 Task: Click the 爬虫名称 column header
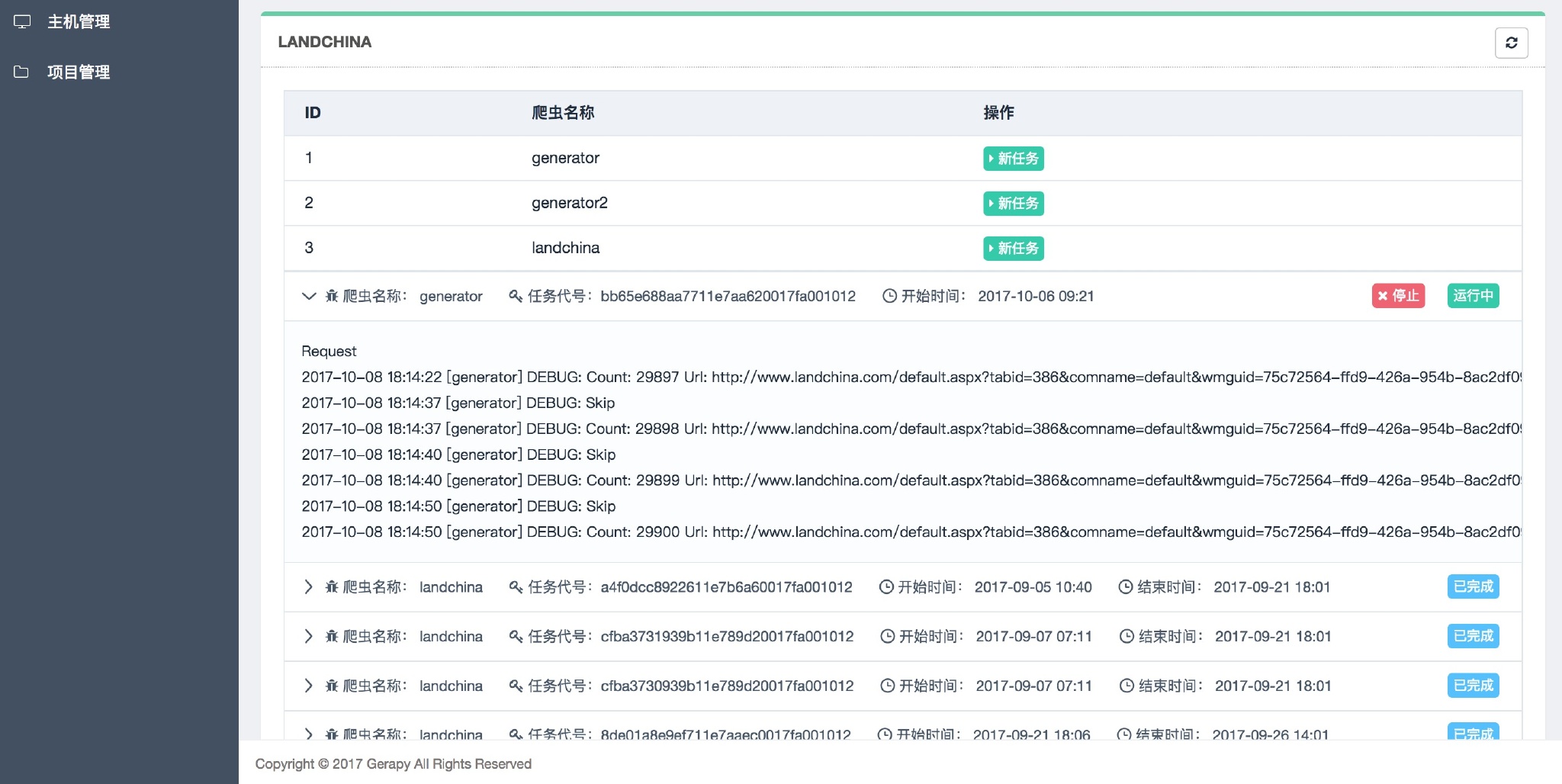(x=563, y=113)
